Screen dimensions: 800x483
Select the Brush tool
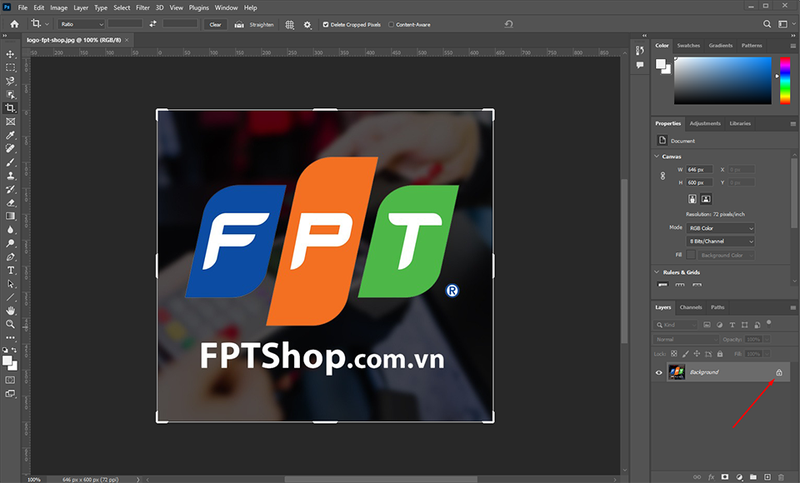[10, 162]
